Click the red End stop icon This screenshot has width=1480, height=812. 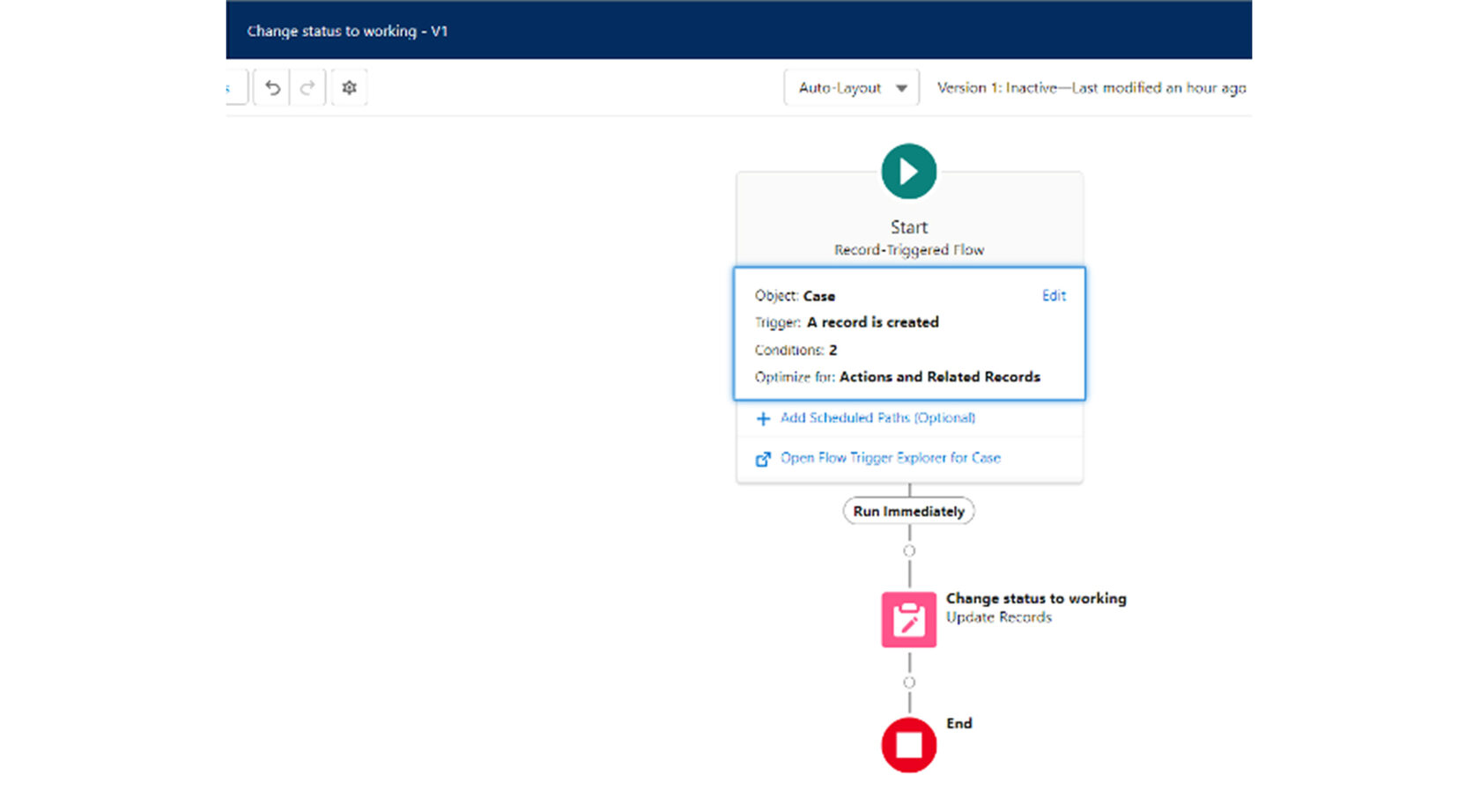(x=908, y=745)
